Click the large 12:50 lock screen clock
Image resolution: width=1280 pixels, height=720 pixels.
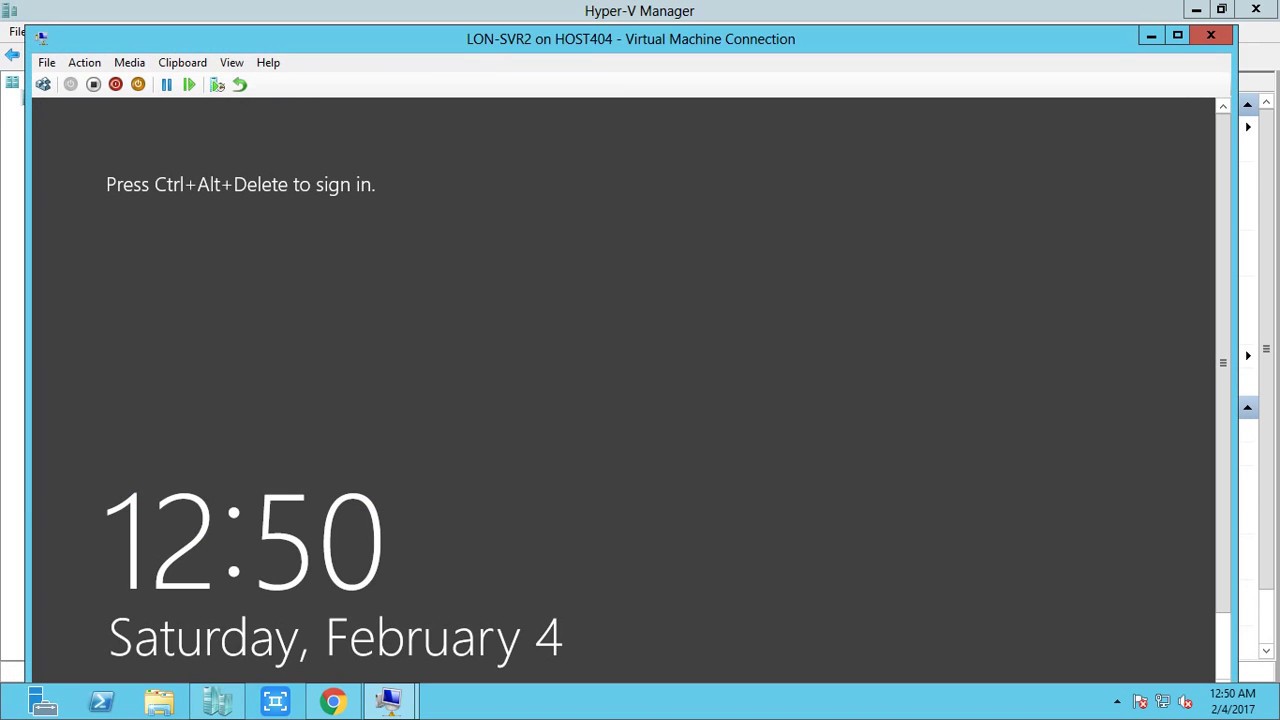click(243, 540)
